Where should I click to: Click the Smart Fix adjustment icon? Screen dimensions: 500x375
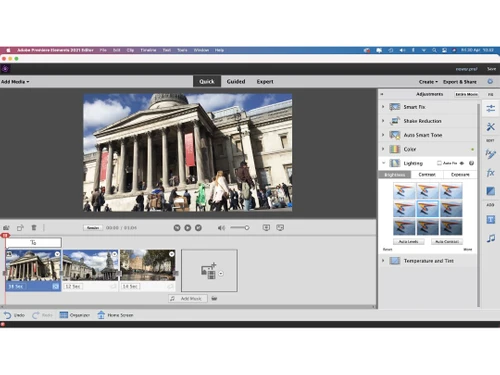395,107
